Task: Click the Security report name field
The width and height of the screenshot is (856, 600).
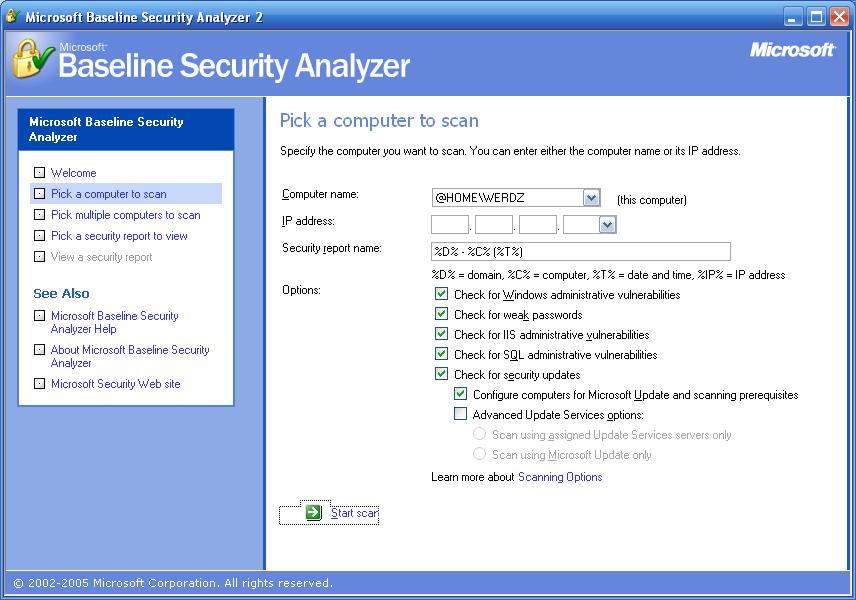Action: click(581, 251)
